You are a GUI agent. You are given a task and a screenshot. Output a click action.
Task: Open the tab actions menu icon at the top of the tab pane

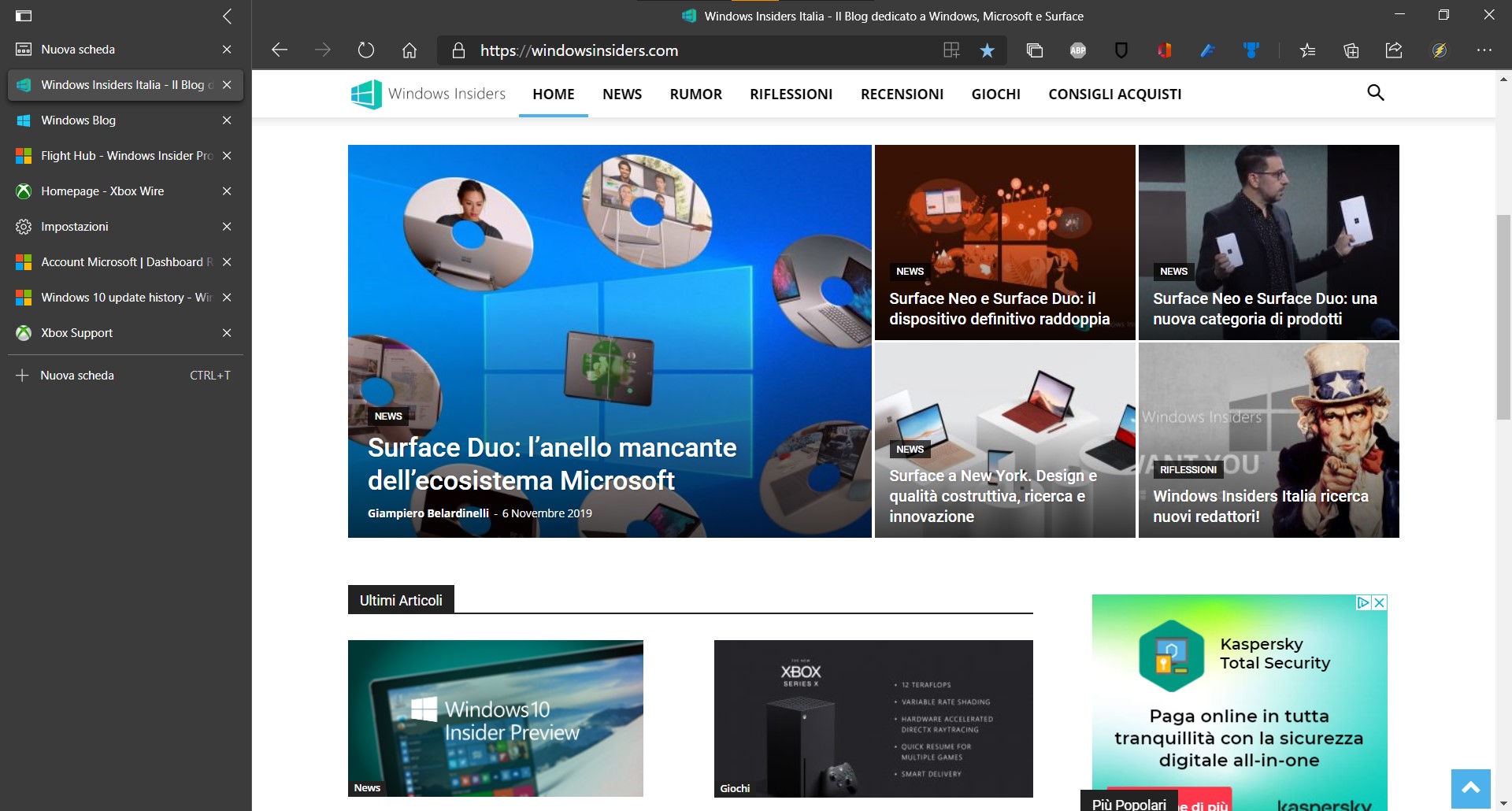[24, 16]
